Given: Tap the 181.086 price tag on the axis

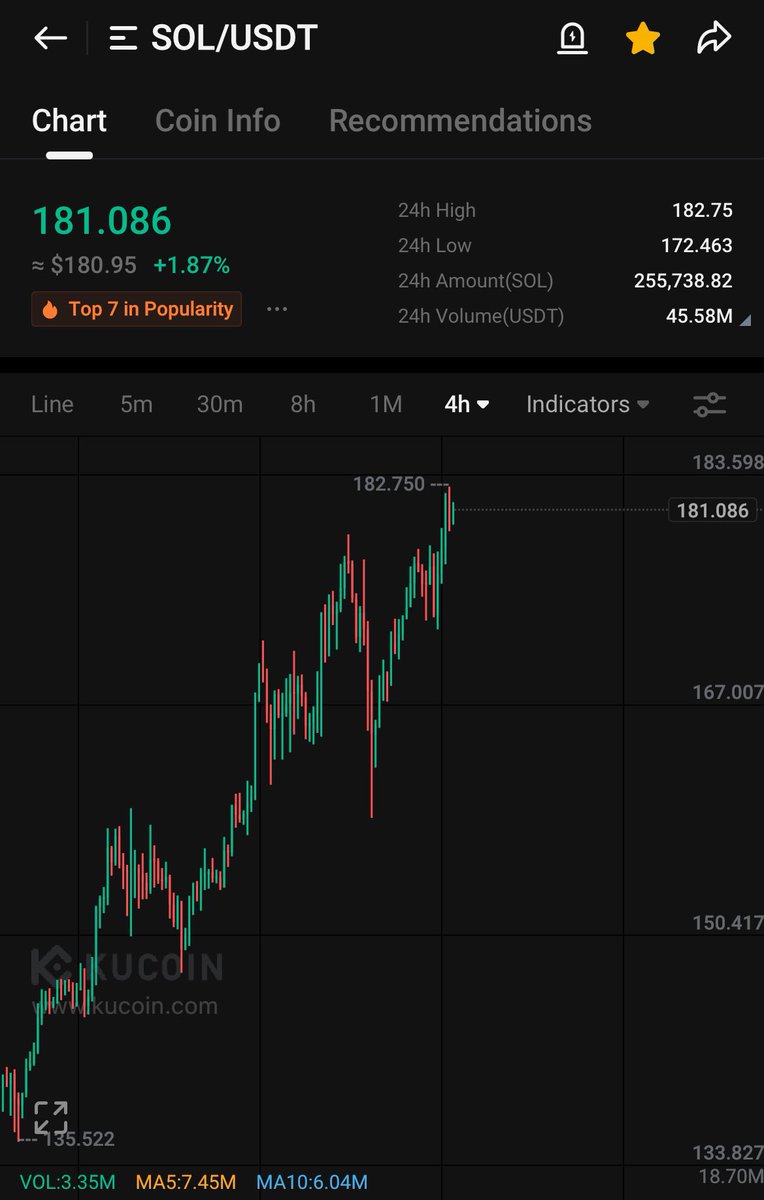Looking at the screenshot, I should (712, 510).
